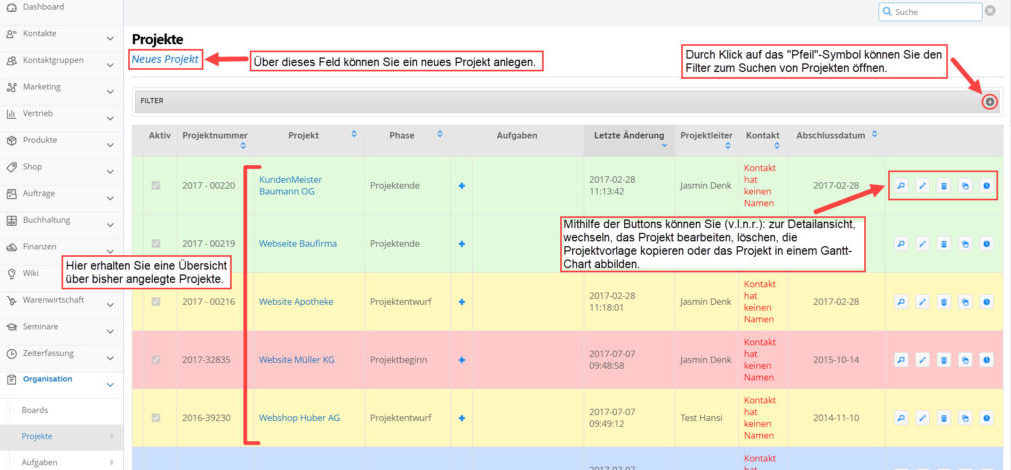Add task to Webseite Baufirma via plus

coord(462,244)
